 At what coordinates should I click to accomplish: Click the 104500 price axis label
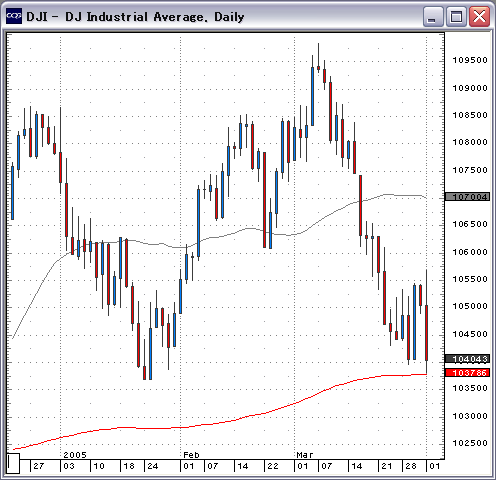click(x=470, y=334)
